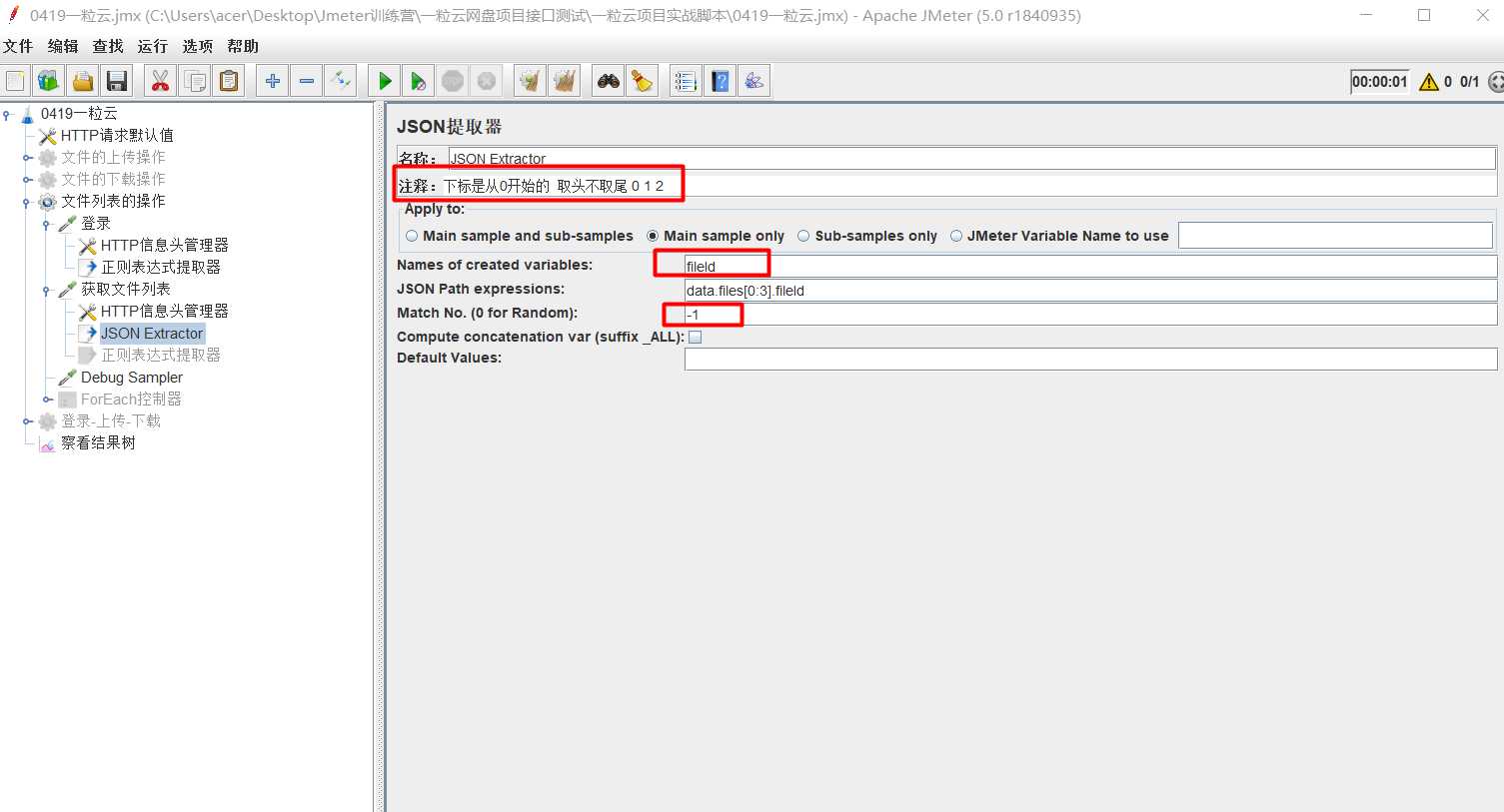
Task: Clear all results with double broom
Action: [565, 81]
